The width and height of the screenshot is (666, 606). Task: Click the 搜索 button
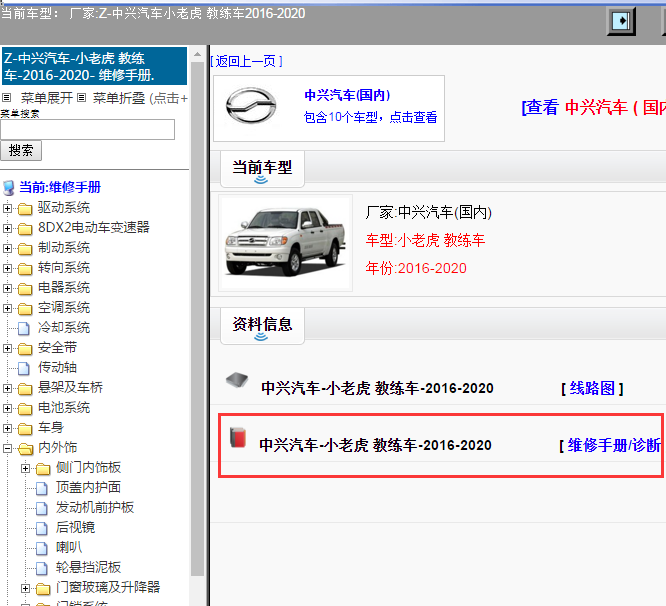tap(21, 150)
